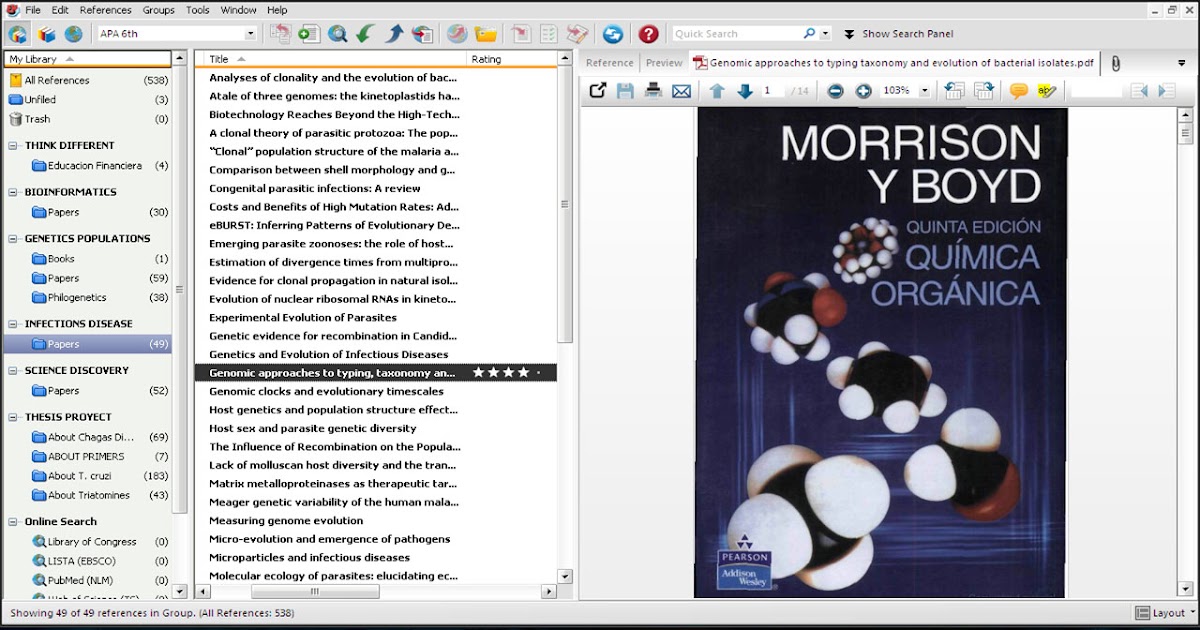Sort references by Title column header

(x=331, y=59)
